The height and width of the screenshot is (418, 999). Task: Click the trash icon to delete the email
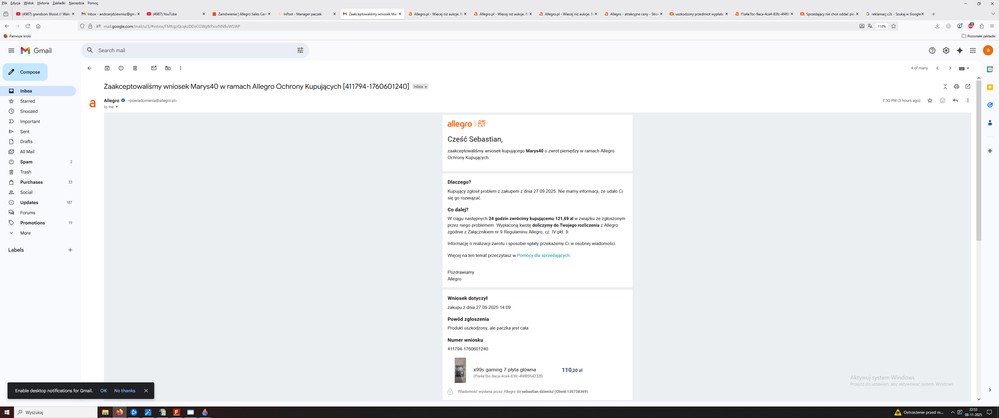tap(136, 68)
